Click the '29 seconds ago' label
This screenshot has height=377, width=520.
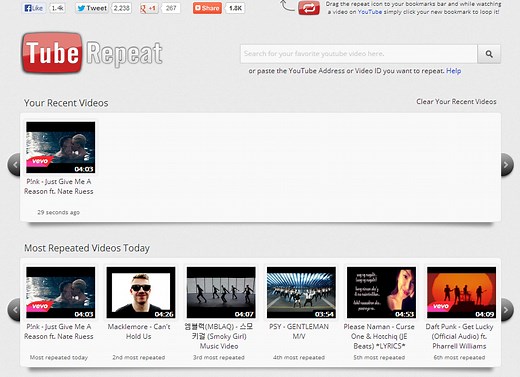pyautogui.click(x=59, y=212)
